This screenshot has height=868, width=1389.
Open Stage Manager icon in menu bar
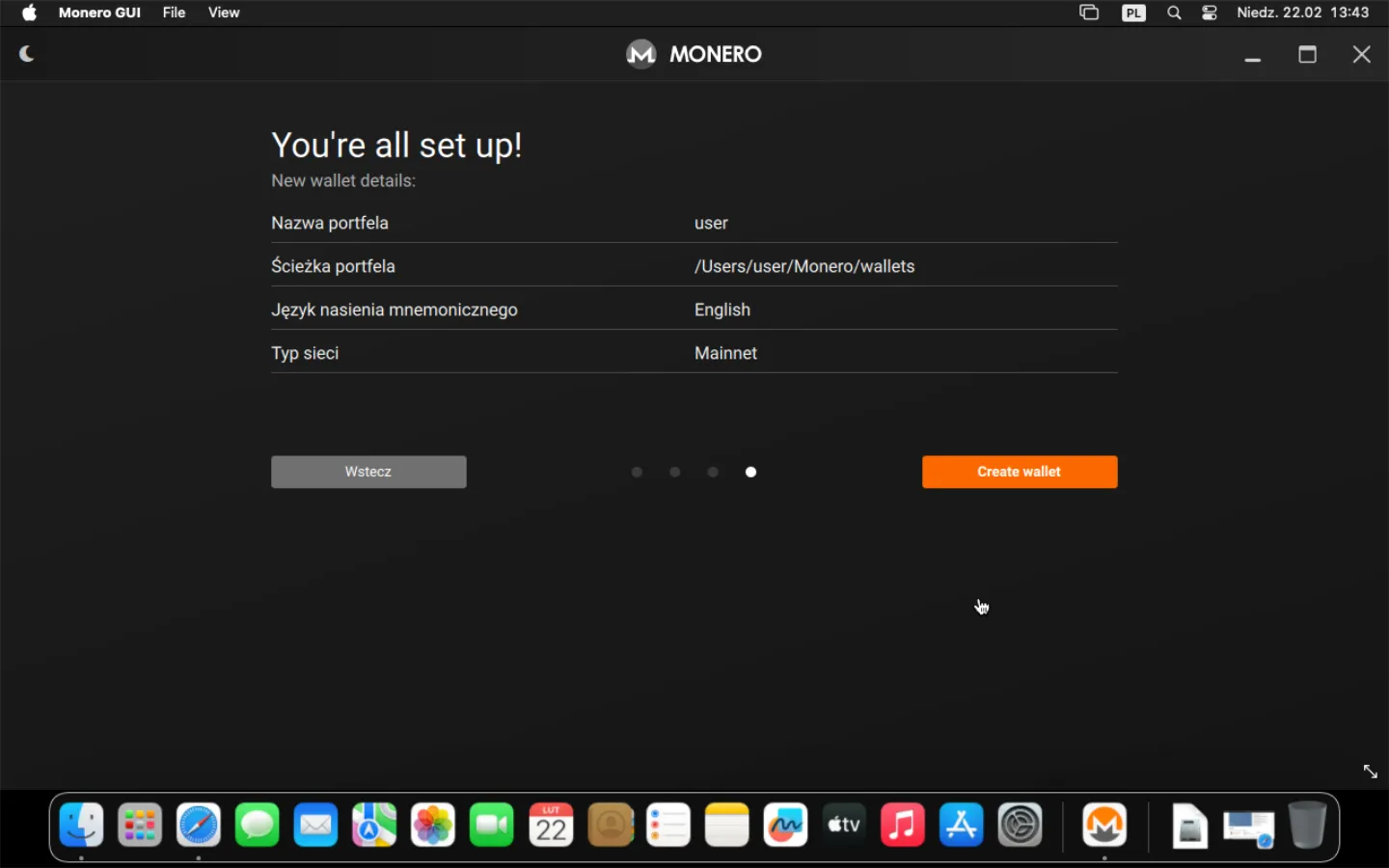click(1089, 13)
